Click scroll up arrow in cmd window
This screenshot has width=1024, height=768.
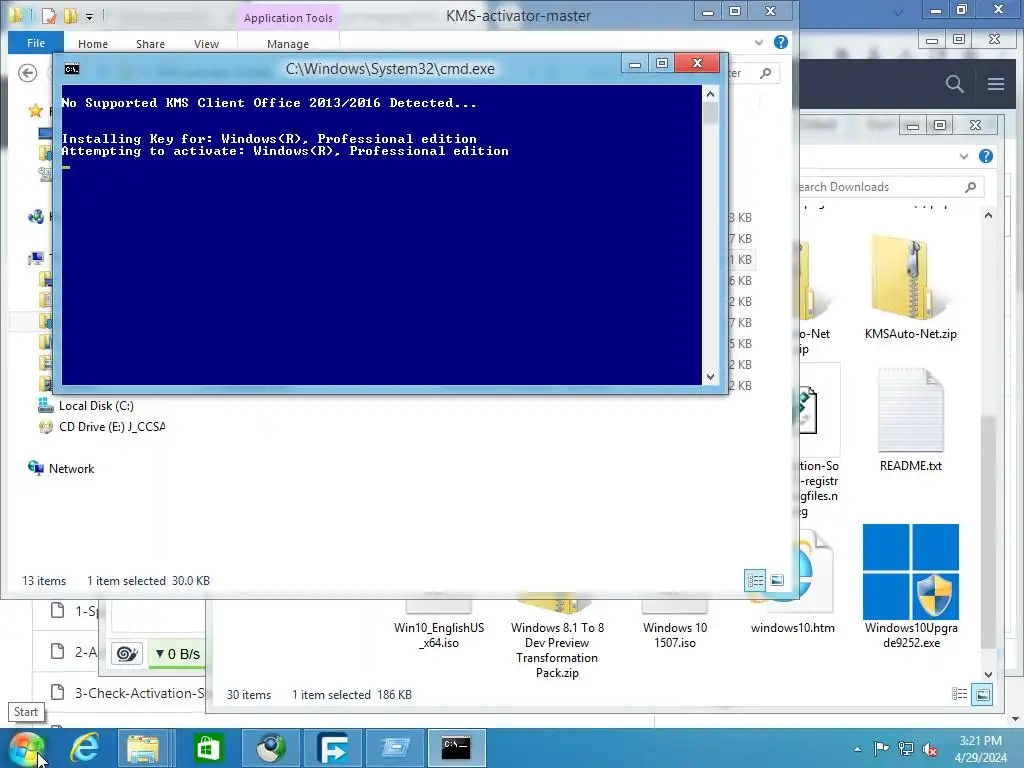(x=711, y=95)
